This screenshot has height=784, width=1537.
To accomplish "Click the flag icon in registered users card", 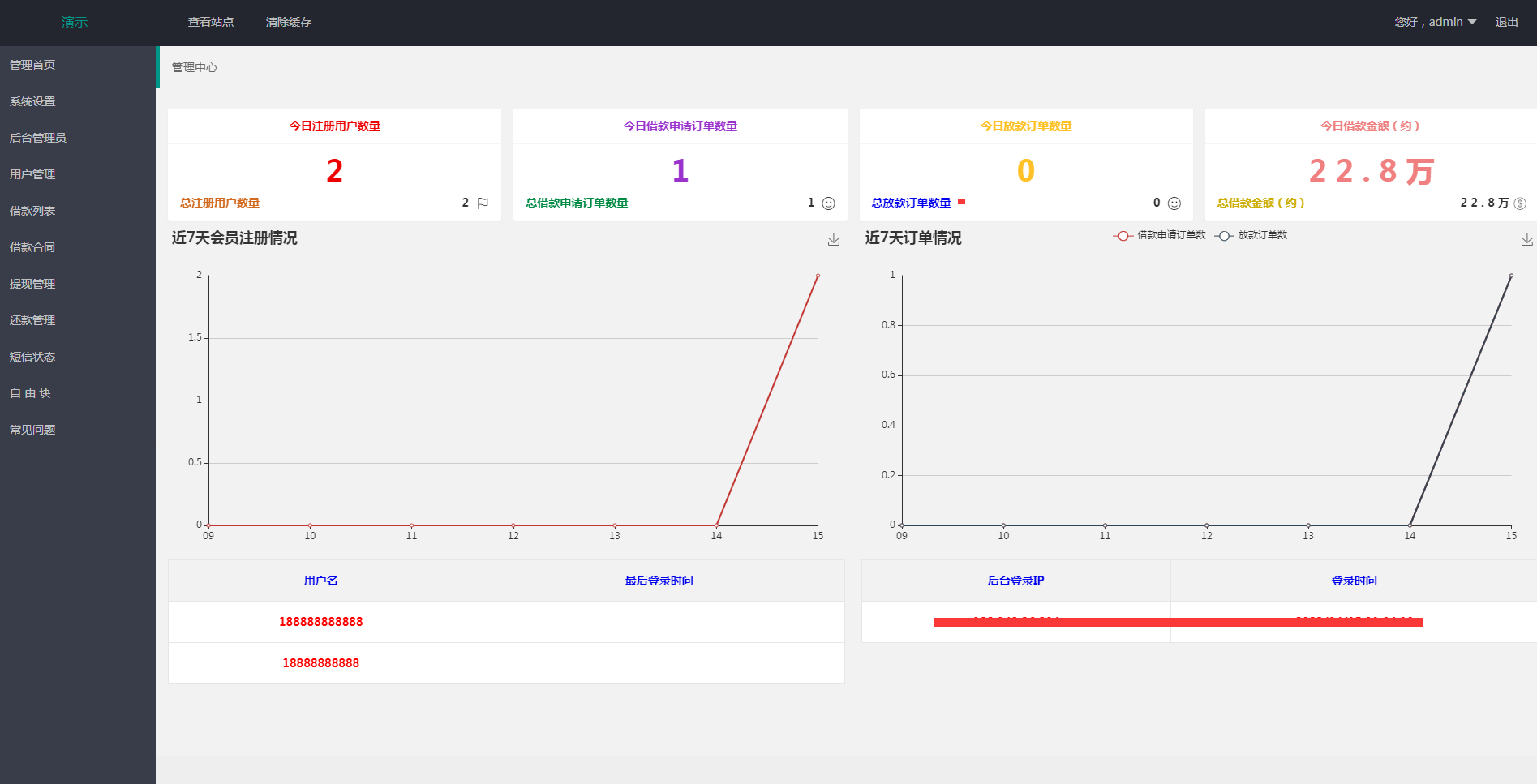I will [483, 203].
